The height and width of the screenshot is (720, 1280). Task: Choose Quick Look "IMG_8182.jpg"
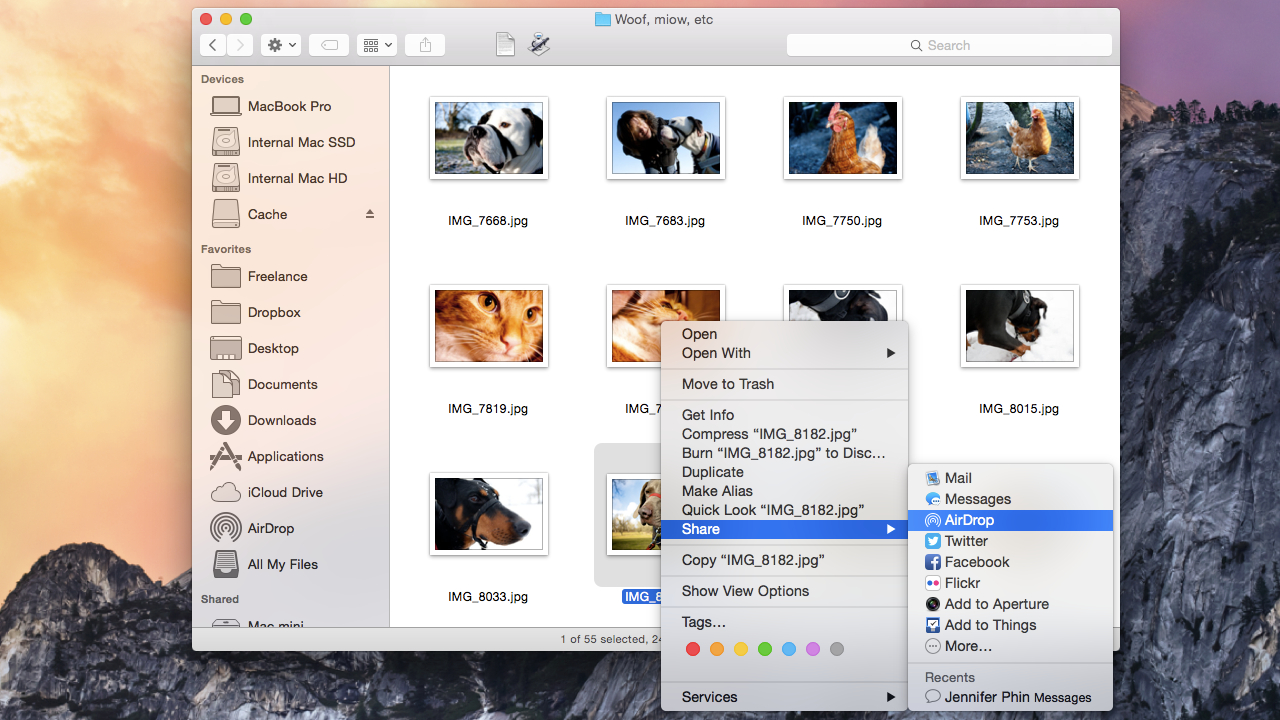[x=785, y=510]
